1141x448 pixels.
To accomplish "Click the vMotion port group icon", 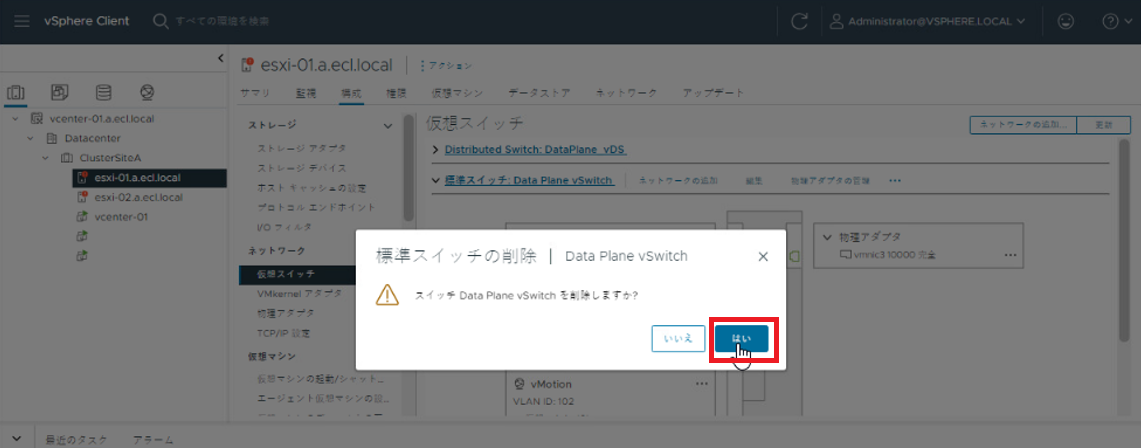I will pyautogui.click(x=520, y=384).
